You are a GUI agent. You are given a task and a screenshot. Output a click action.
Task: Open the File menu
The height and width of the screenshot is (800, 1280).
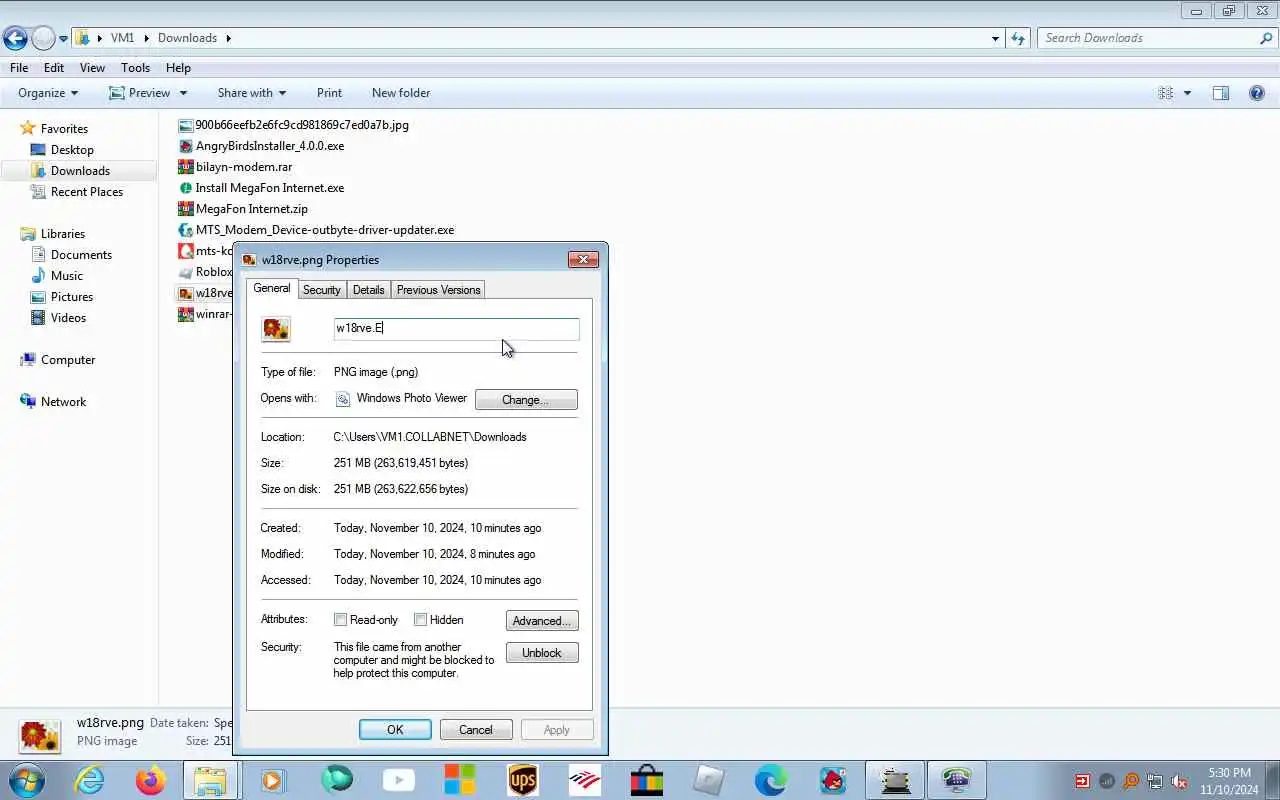[x=19, y=68]
